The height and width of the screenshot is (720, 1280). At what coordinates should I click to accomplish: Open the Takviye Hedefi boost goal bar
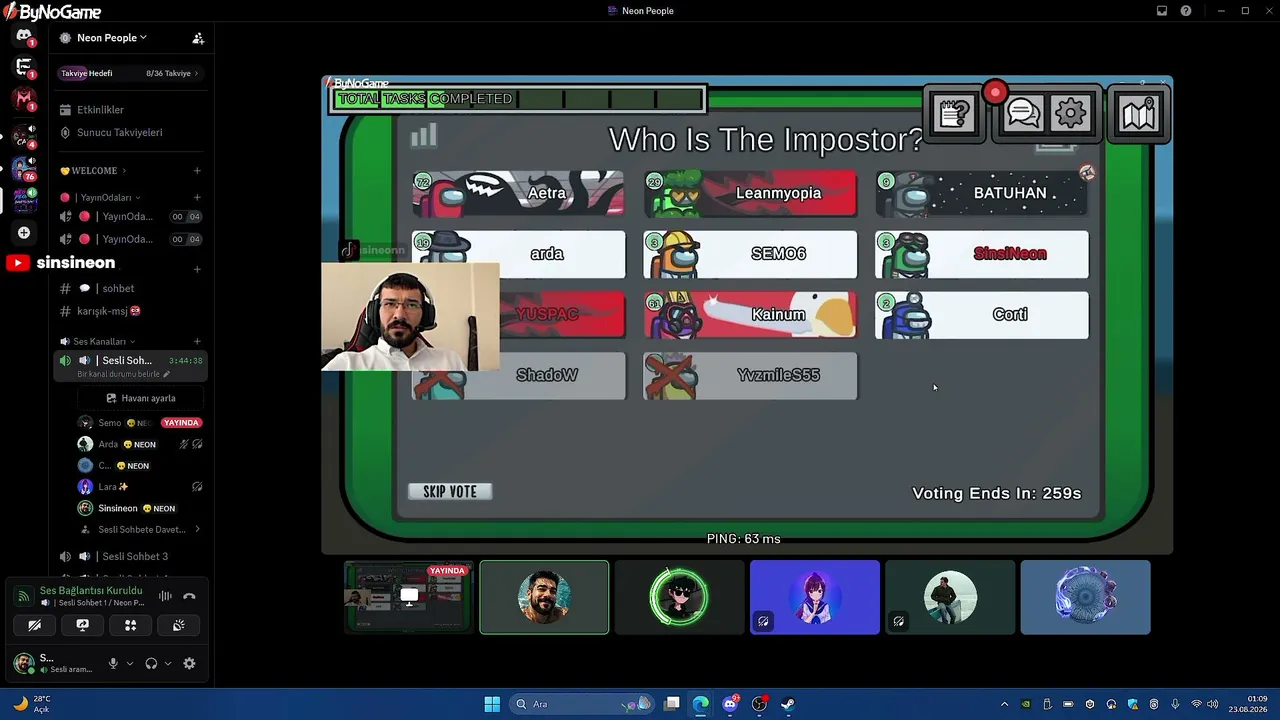[130, 73]
